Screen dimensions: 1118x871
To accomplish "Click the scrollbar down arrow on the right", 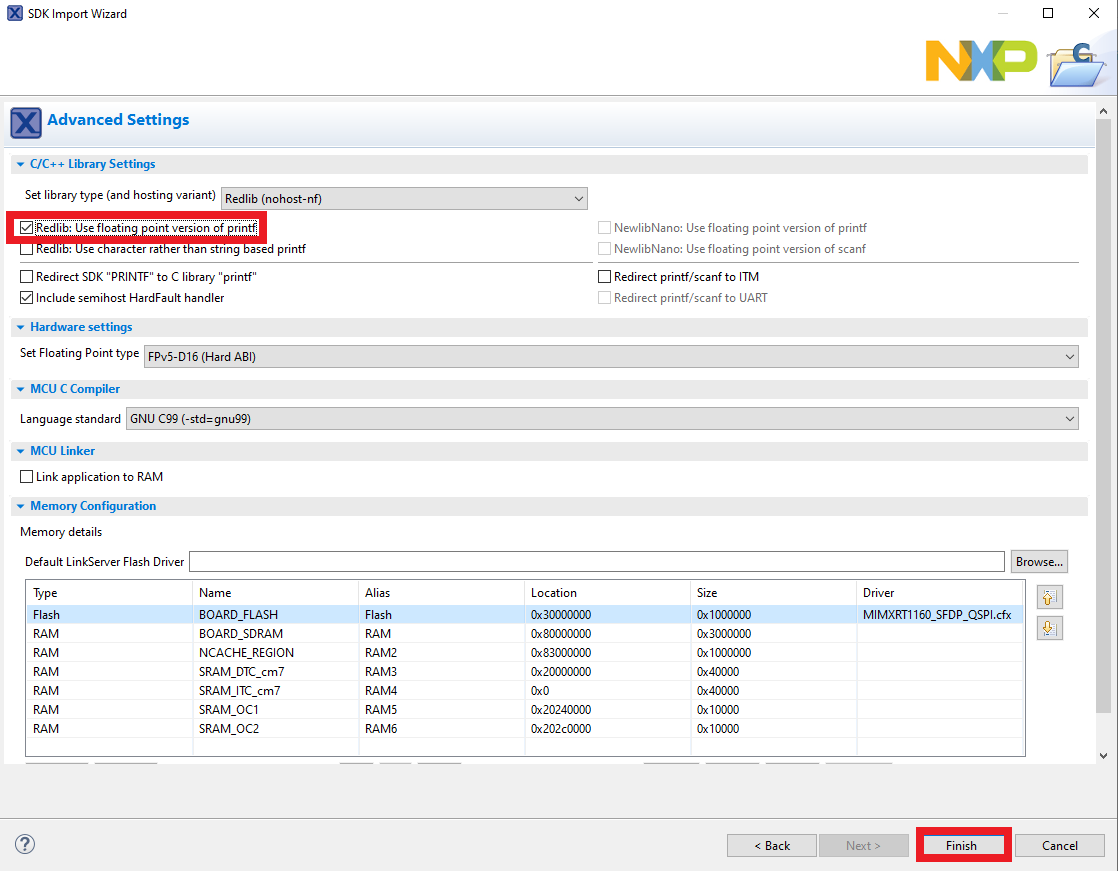I will tap(1104, 755).
